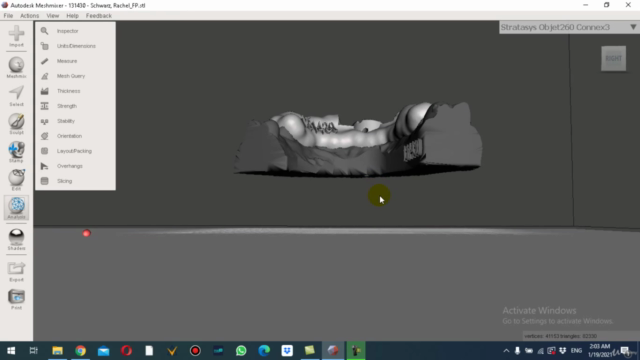The image size is (640, 360).
Task: Click the Export tool
Action: [16, 271]
